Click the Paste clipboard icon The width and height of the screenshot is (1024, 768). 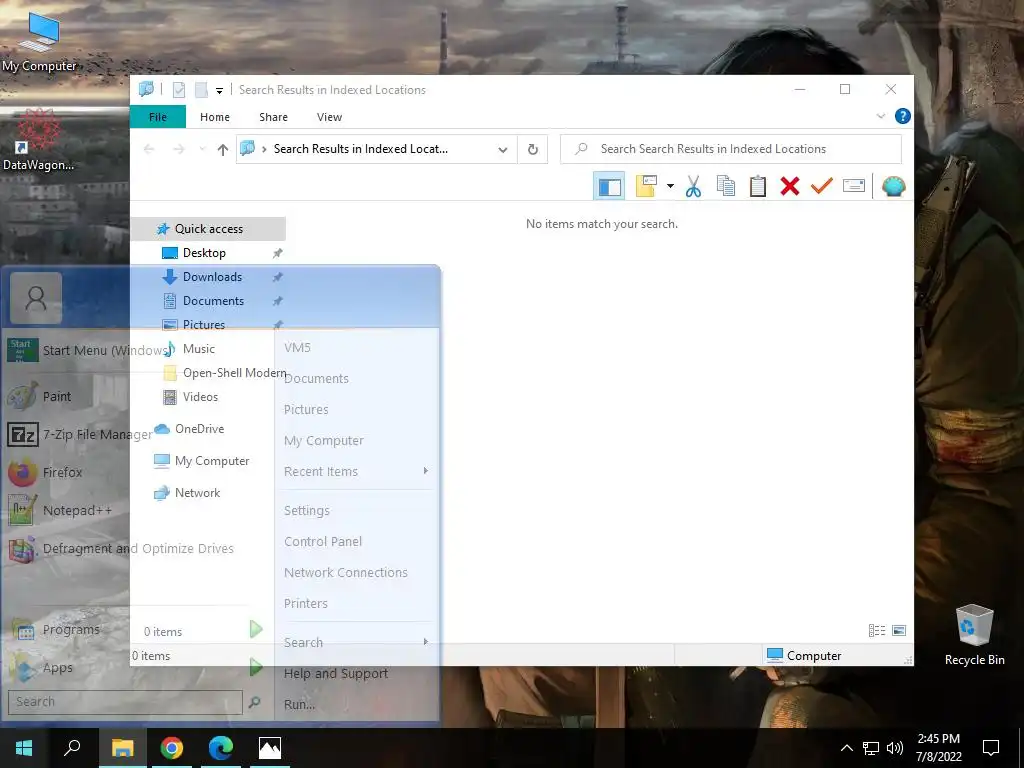tap(758, 187)
